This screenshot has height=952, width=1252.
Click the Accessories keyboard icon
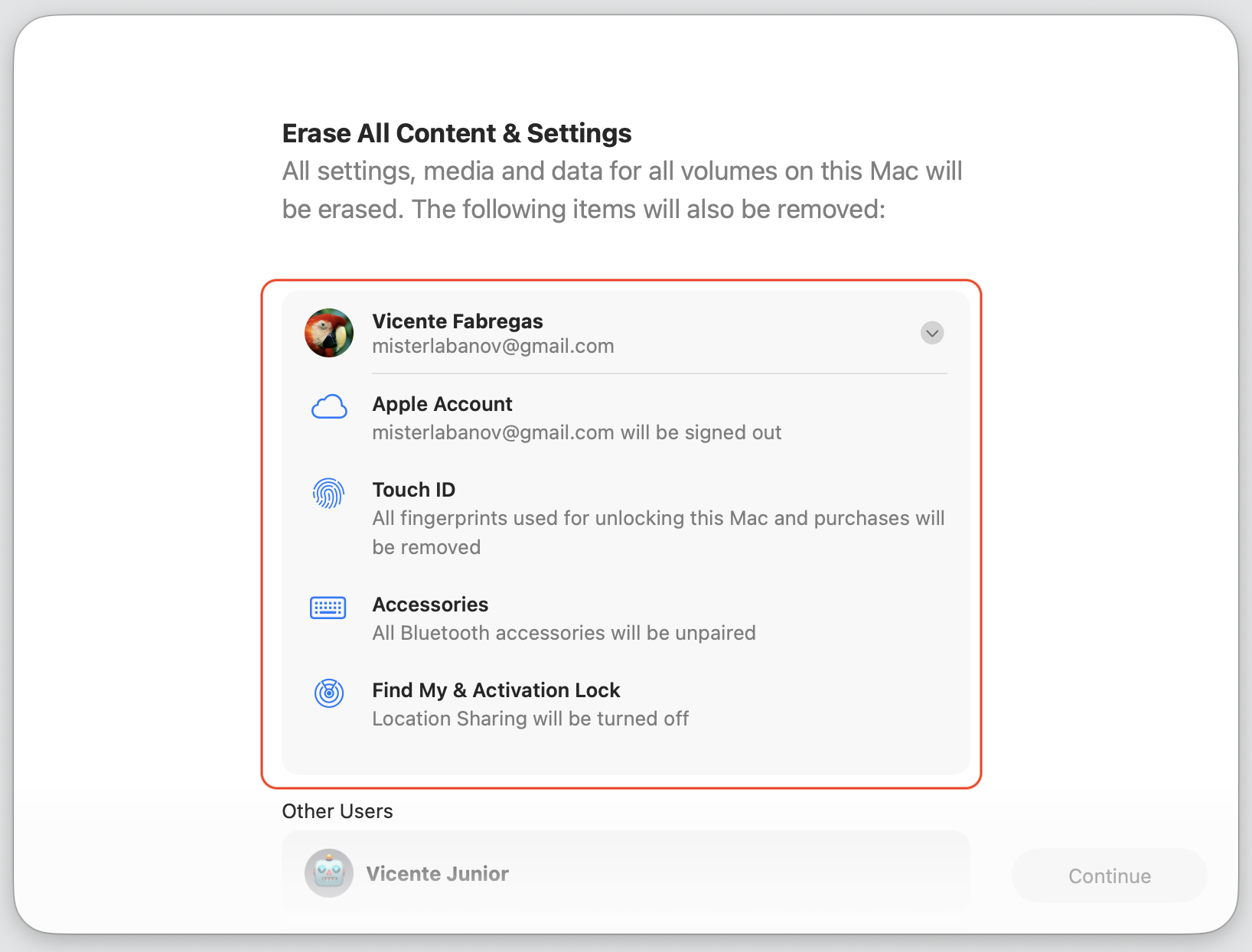(x=328, y=608)
